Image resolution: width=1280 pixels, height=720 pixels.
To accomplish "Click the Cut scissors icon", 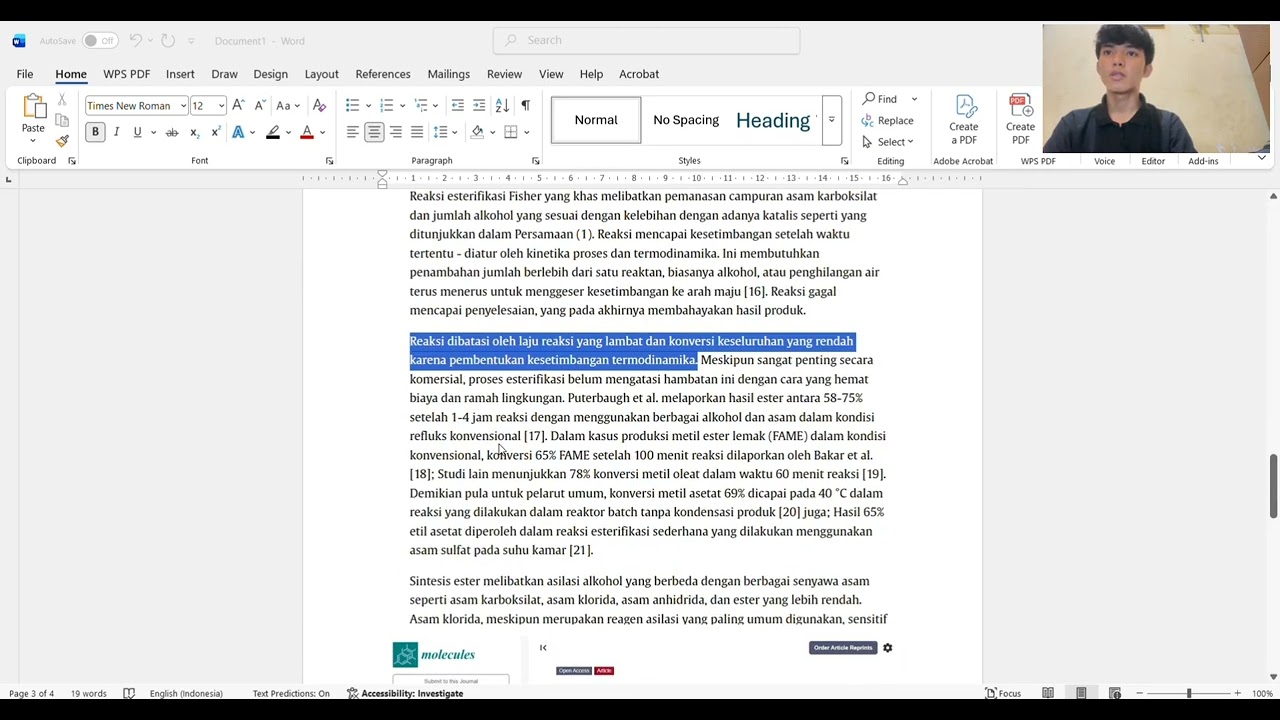I will [62, 100].
